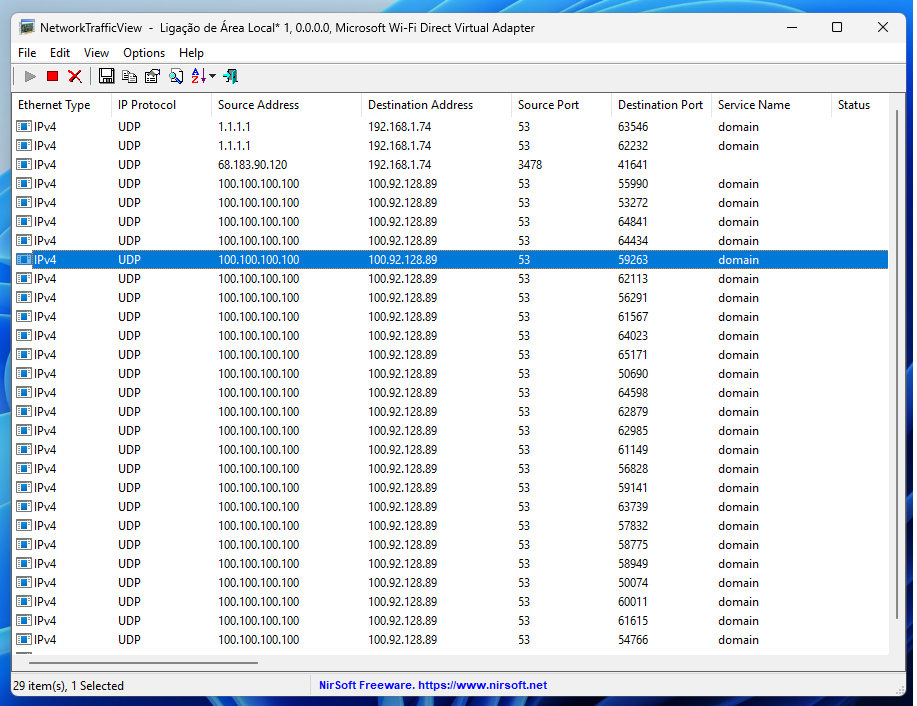This screenshot has width=917, height=706.
Task: Click destination port 50074
Action: pos(633,583)
